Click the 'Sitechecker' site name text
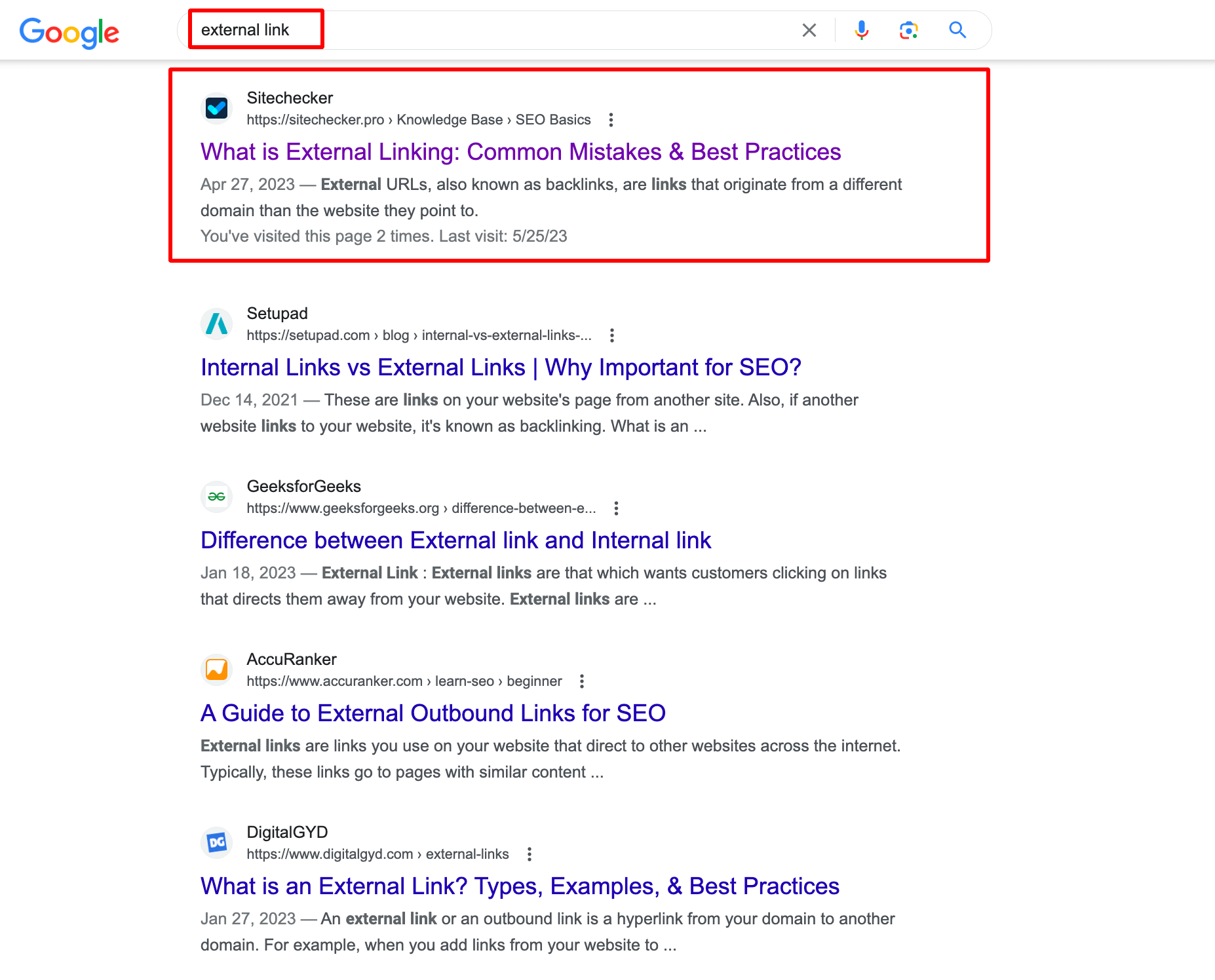The width and height of the screenshot is (1215, 980). coord(290,98)
